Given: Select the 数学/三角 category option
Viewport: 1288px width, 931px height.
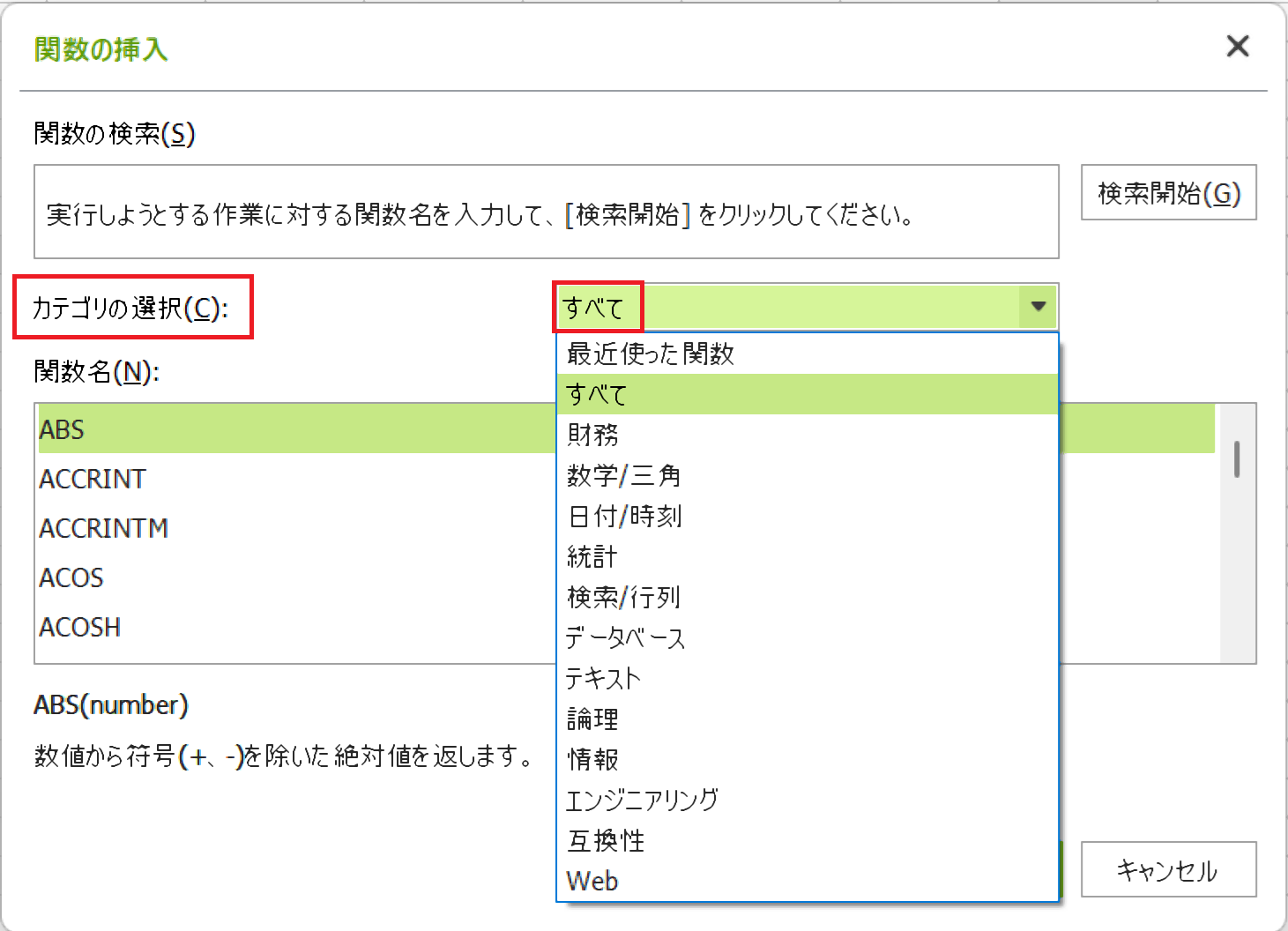Looking at the screenshot, I should point(623,475).
